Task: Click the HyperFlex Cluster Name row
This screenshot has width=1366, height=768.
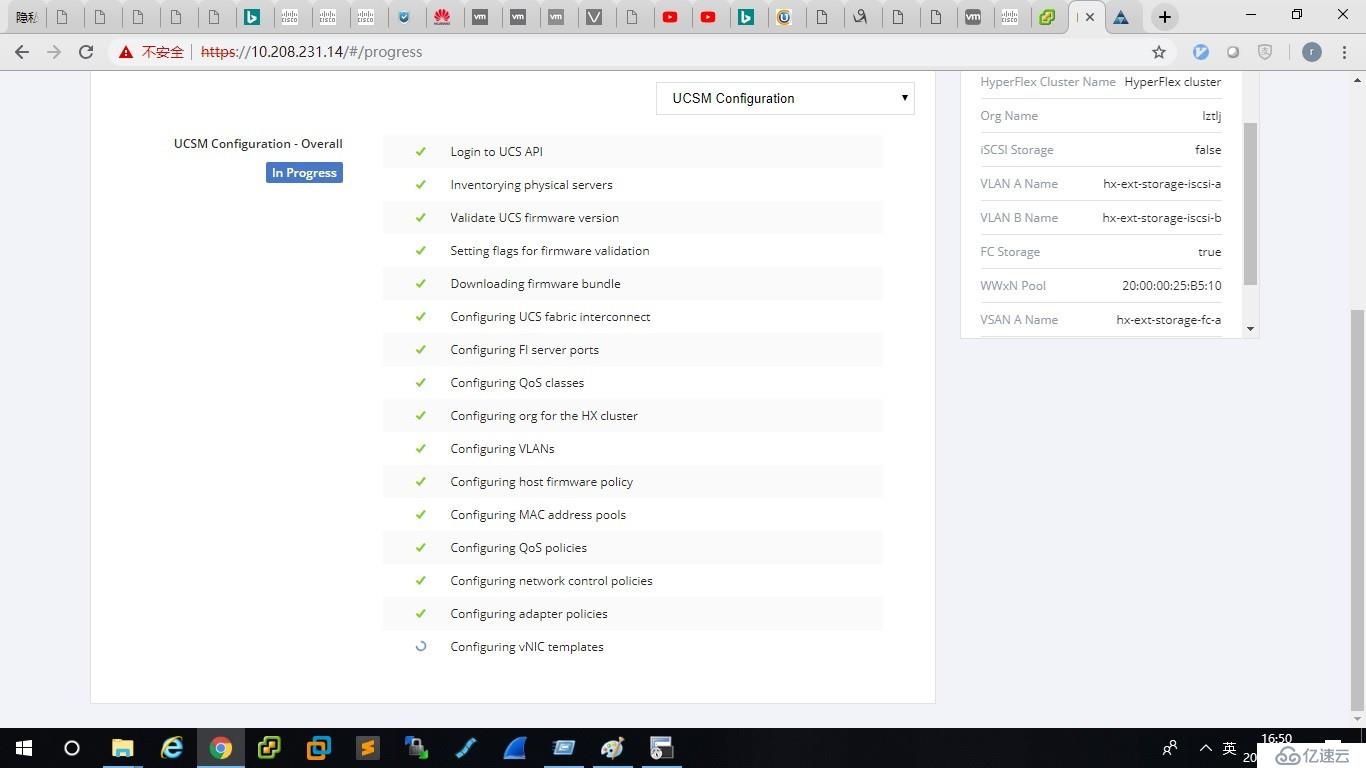Action: [1100, 82]
